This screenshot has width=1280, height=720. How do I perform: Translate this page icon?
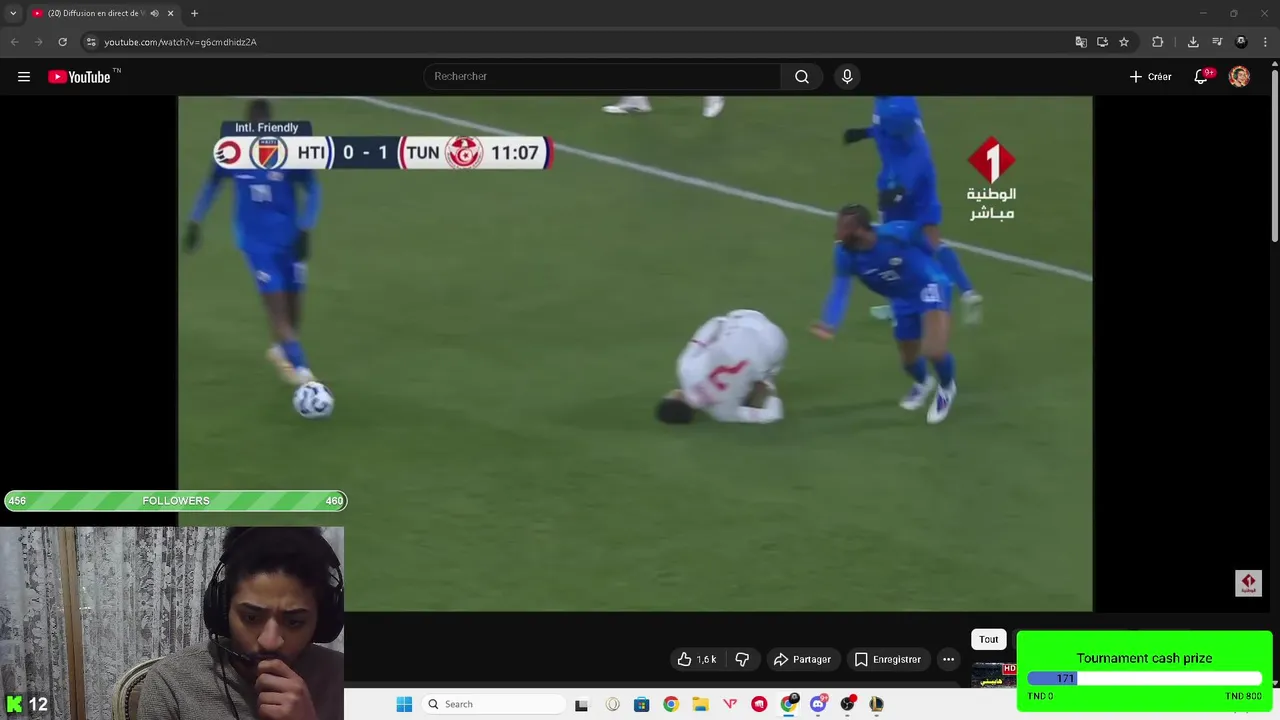(1081, 42)
